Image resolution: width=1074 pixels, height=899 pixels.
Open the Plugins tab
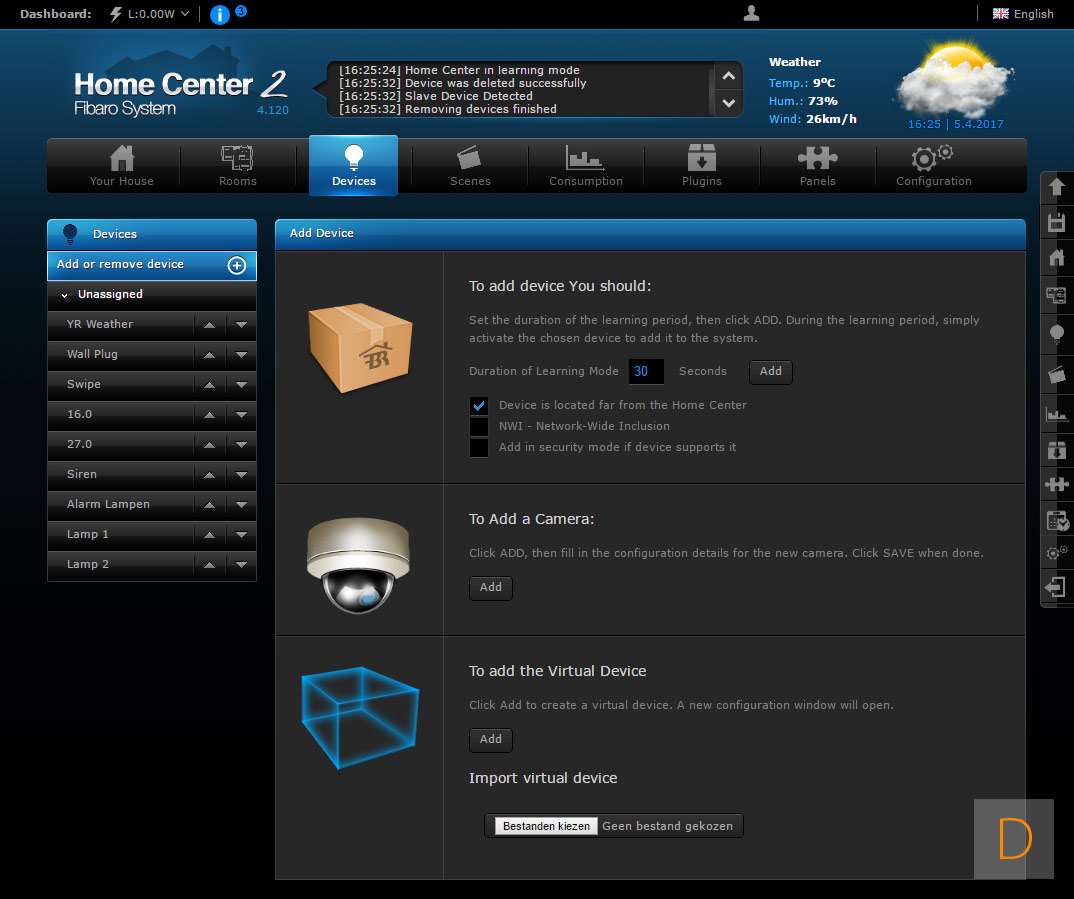coord(701,166)
